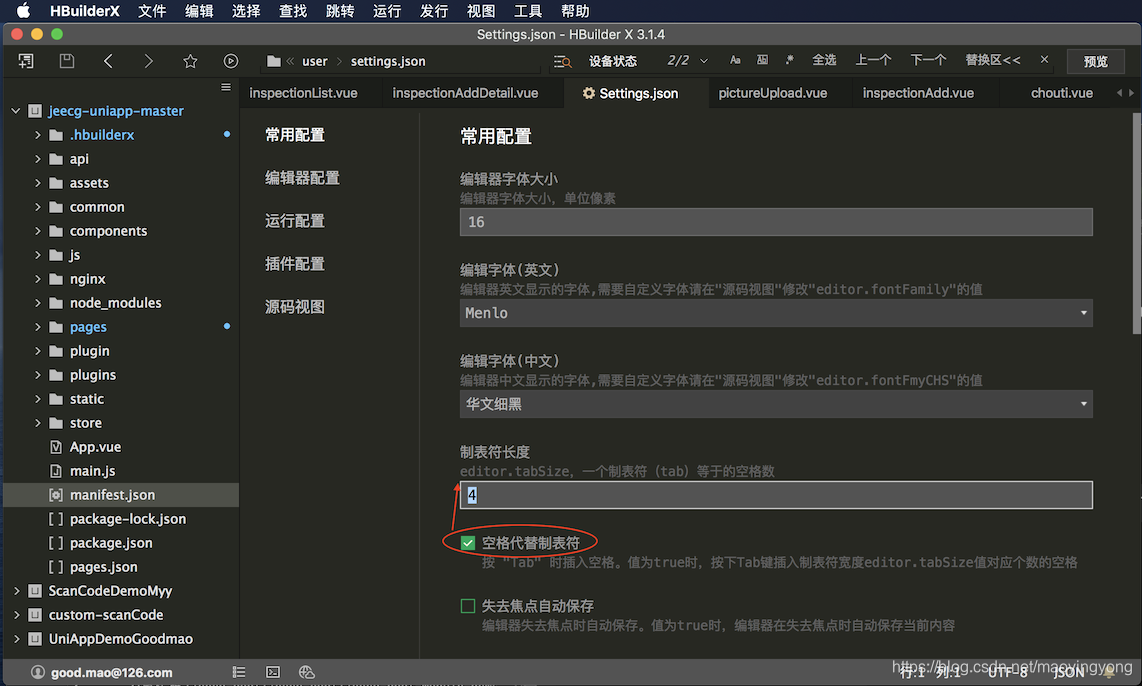Click the App.vue file icon
The height and width of the screenshot is (686, 1142).
[x=56, y=447]
